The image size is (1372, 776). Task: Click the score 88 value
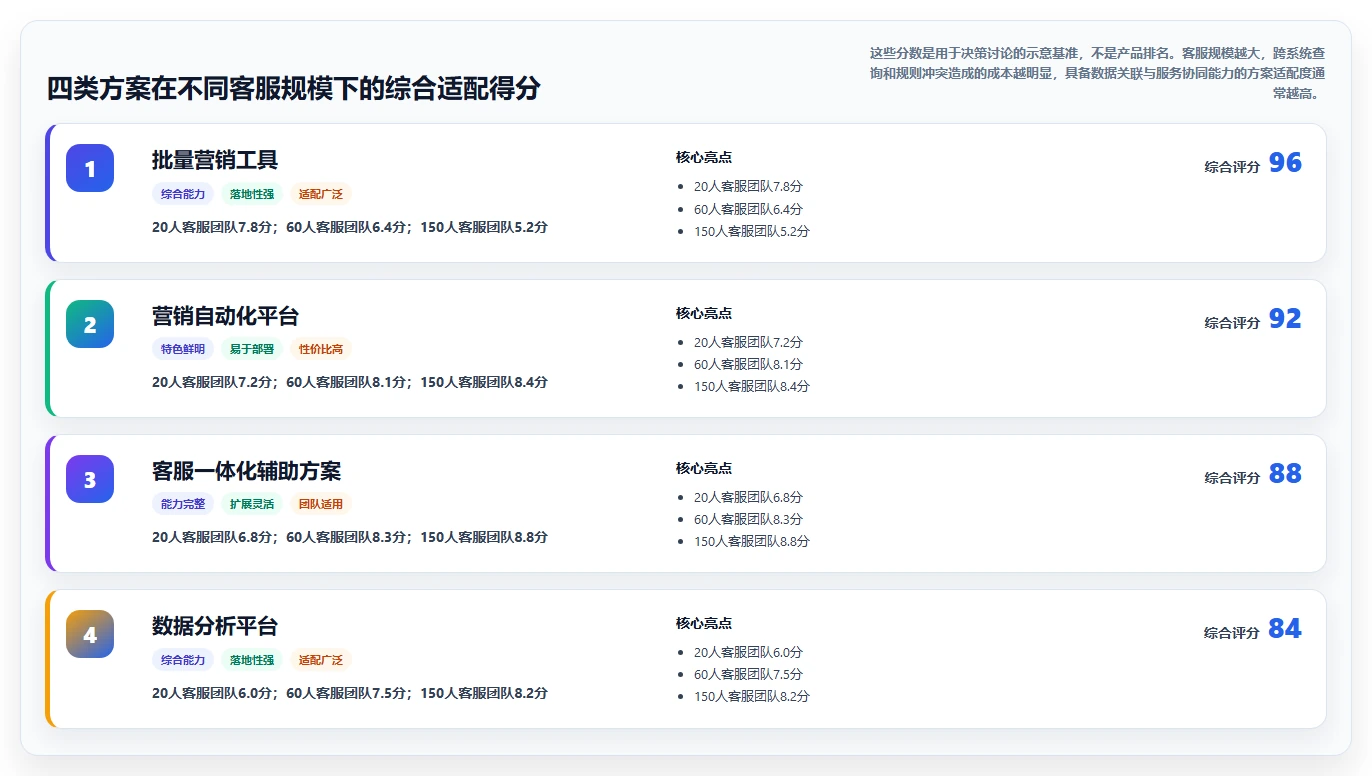pyautogui.click(x=1285, y=474)
